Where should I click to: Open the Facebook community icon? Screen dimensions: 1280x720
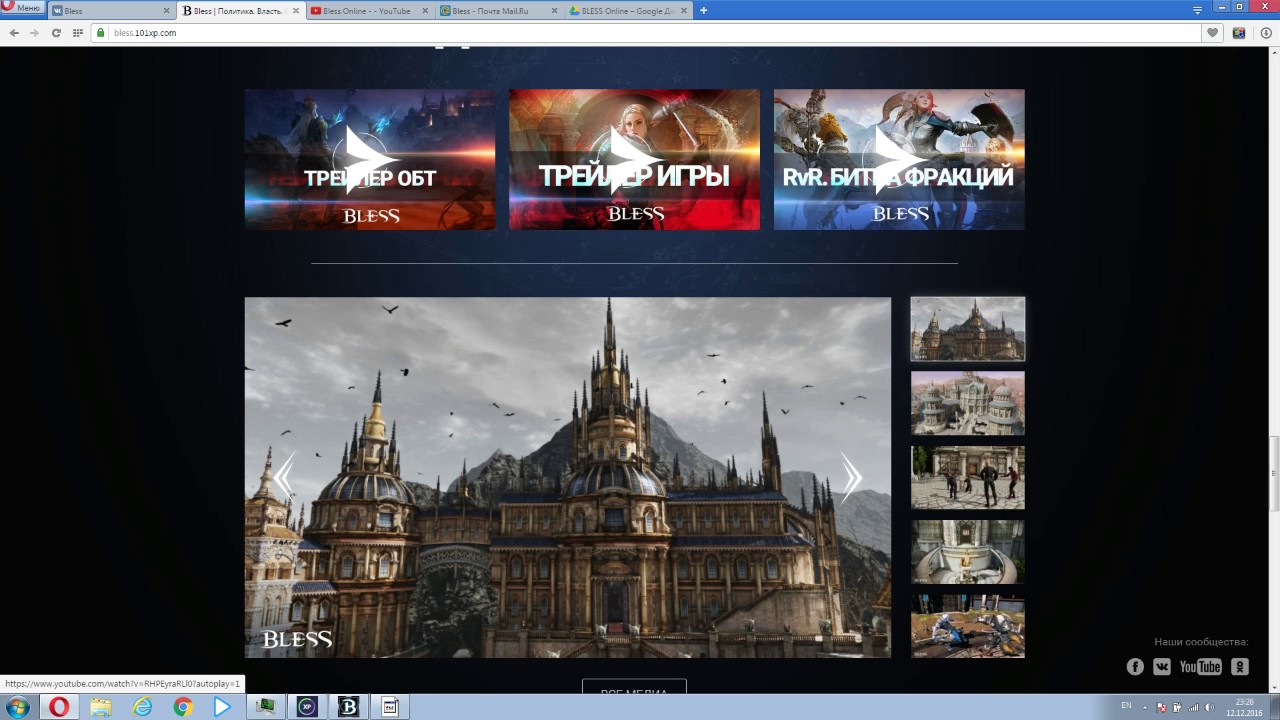(x=1135, y=666)
